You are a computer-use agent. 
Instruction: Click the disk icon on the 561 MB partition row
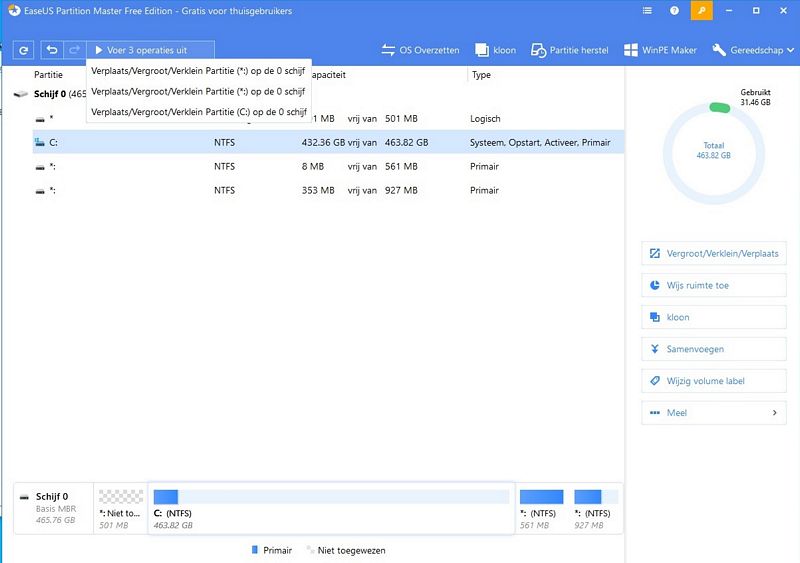(x=40, y=167)
